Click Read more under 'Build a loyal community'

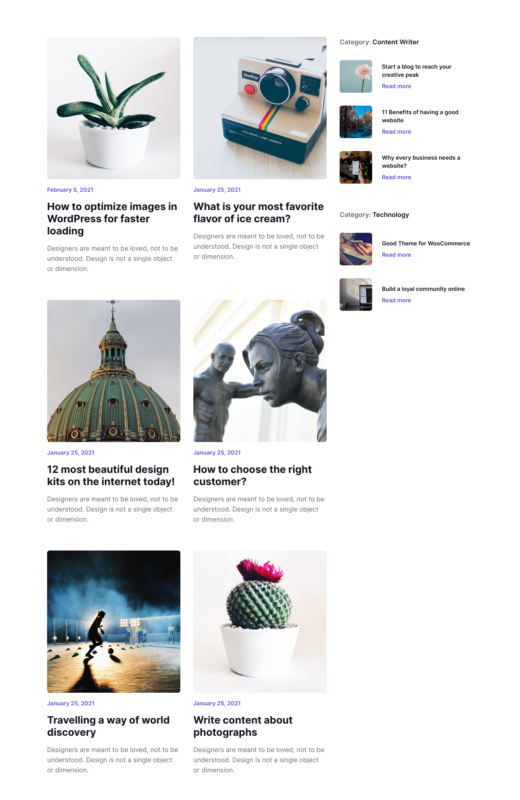coord(396,300)
